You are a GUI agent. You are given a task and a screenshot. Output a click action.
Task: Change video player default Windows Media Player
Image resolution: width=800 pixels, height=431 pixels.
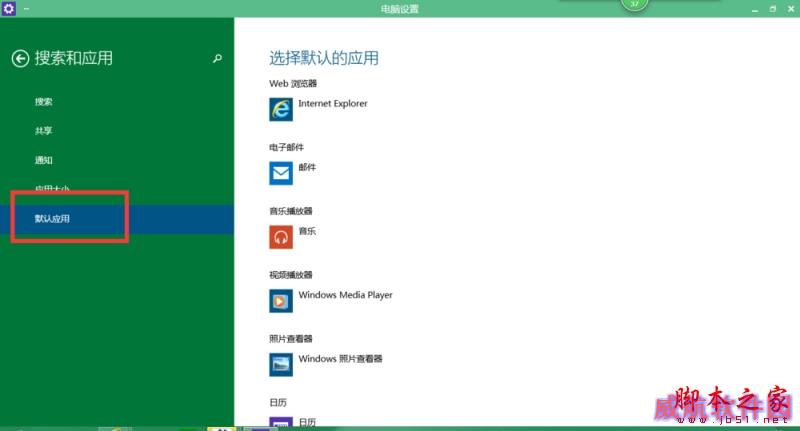pos(345,295)
